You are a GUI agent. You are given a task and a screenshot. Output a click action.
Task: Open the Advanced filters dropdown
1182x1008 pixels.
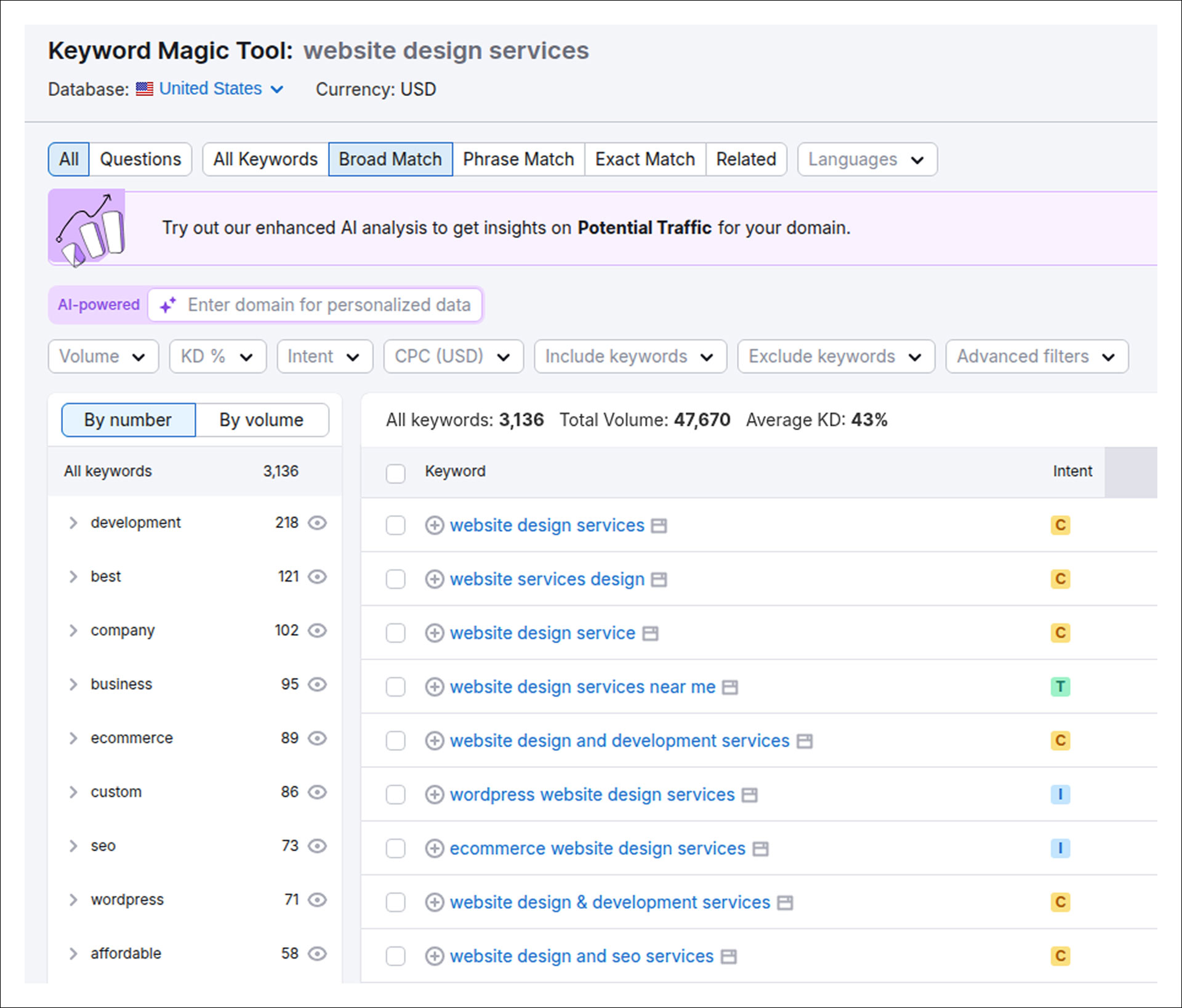(1037, 356)
